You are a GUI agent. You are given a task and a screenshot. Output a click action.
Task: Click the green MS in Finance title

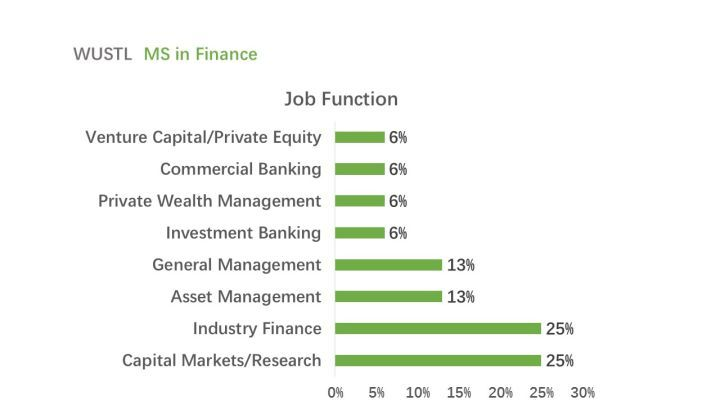pyautogui.click(x=200, y=54)
